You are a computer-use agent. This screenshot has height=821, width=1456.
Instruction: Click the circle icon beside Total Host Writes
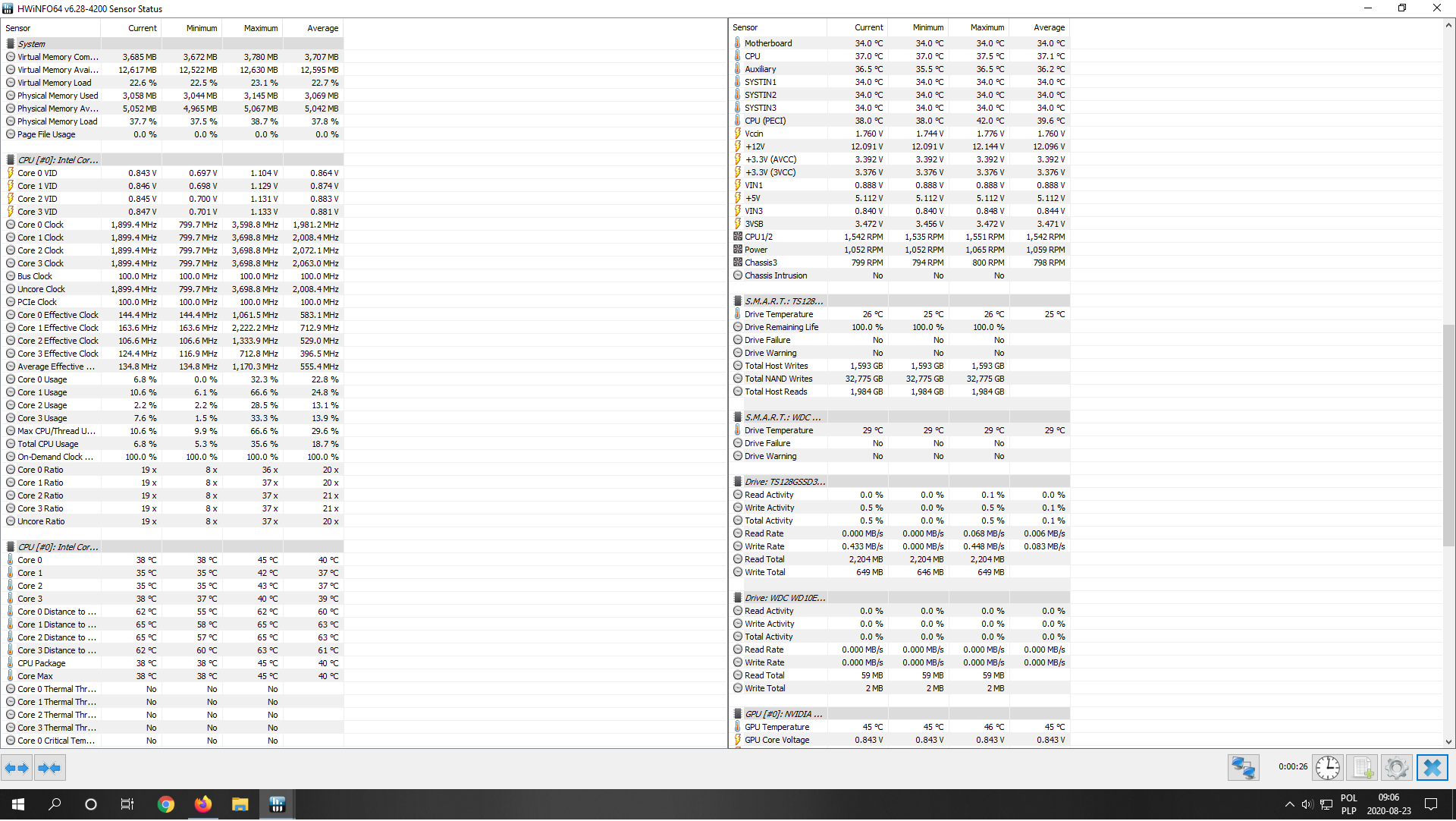(737, 366)
